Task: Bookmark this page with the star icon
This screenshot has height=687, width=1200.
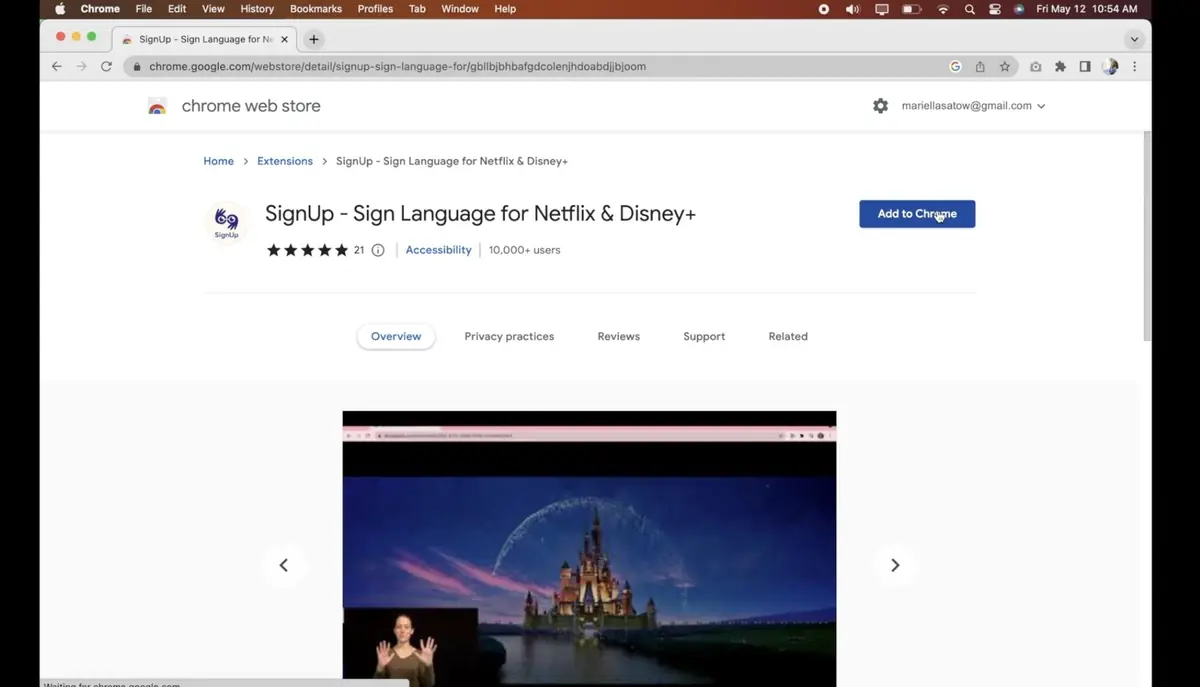Action: click(x=1005, y=67)
